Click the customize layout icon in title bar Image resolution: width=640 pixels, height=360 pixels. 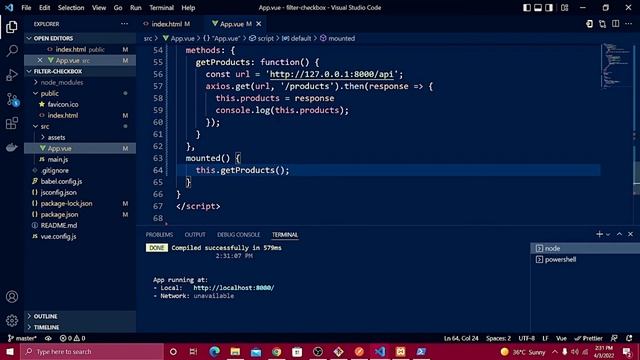[x=564, y=8]
